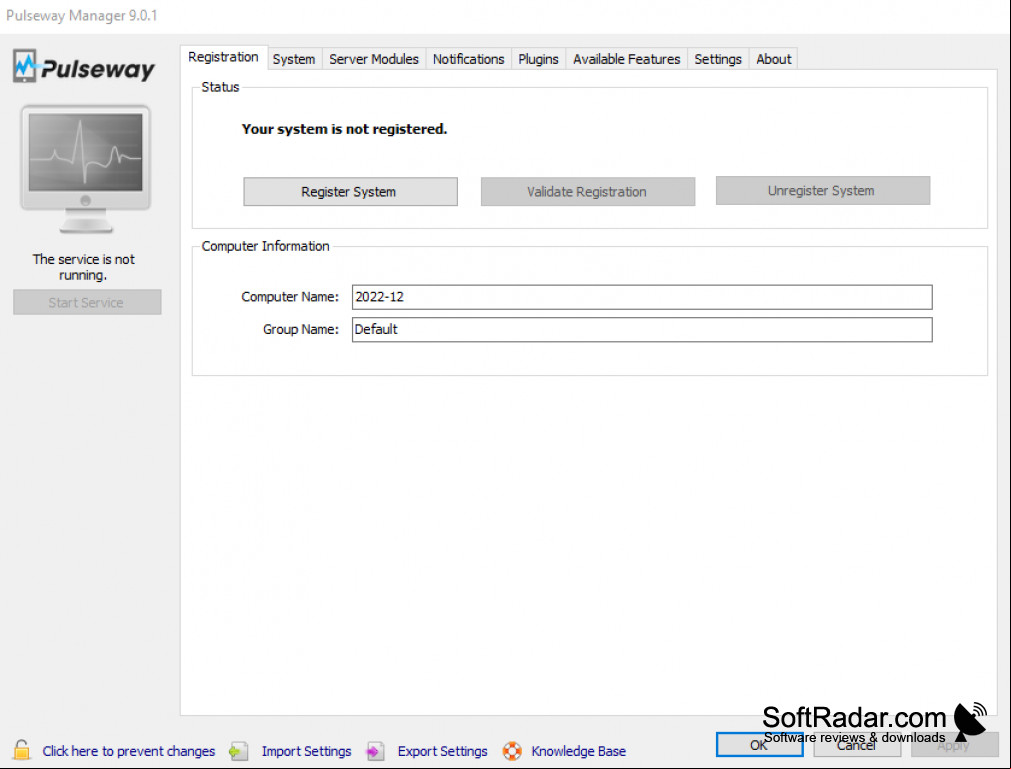This screenshot has width=1011, height=769.
Task: Open the Knowledge Base link
Action: tap(578, 751)
